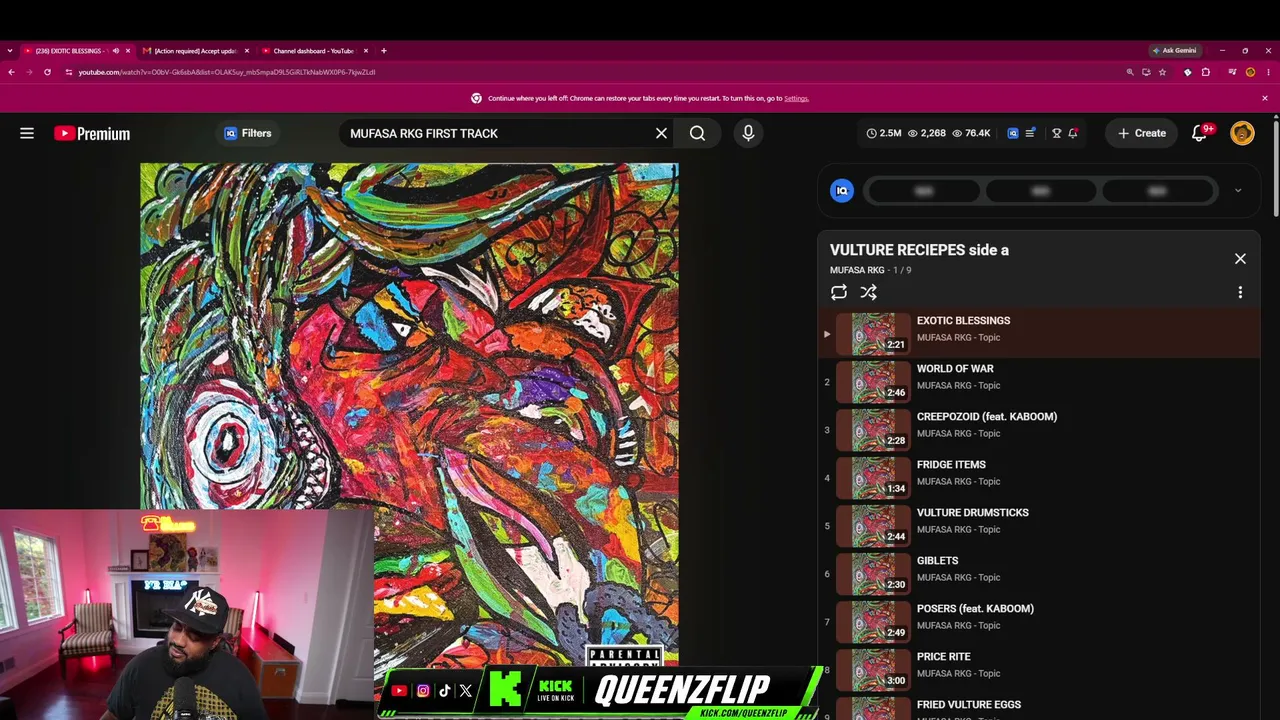Play FRIDGE ITEMS track

(1039, 478)
